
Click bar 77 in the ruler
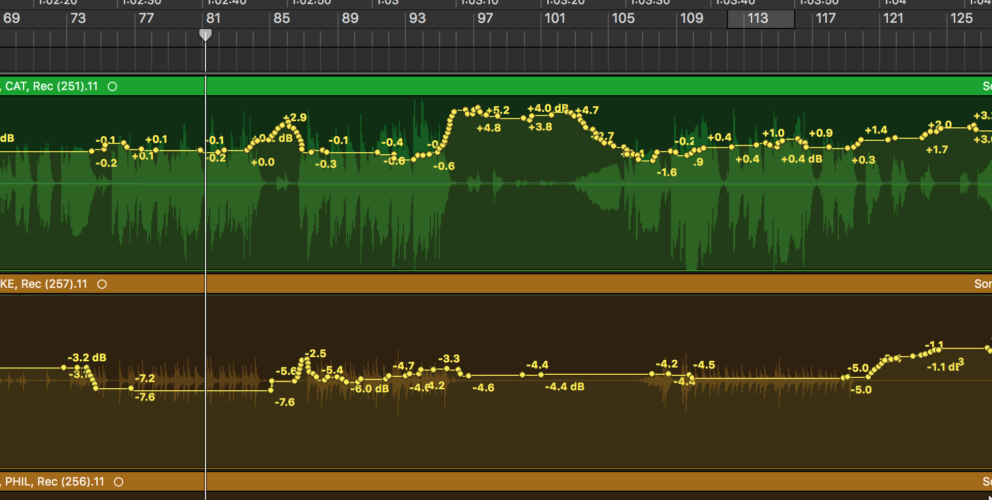[x=146, y=18]
